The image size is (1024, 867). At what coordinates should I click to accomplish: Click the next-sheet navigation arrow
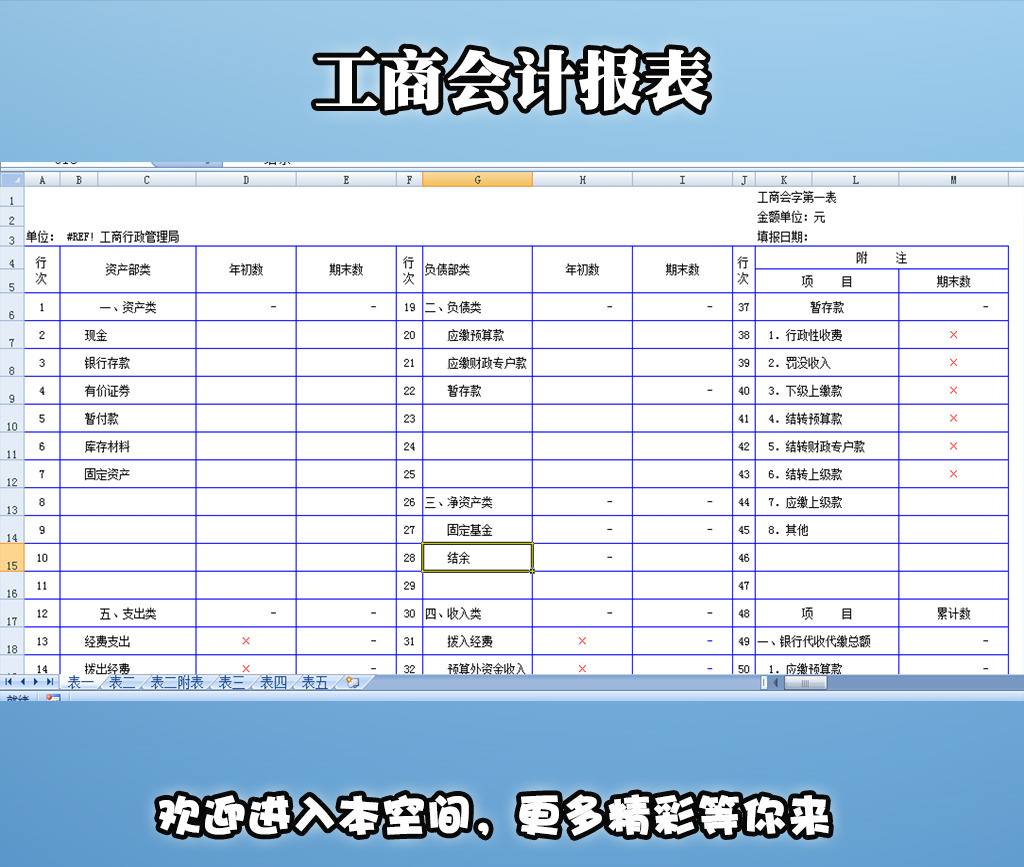[35, 681]
